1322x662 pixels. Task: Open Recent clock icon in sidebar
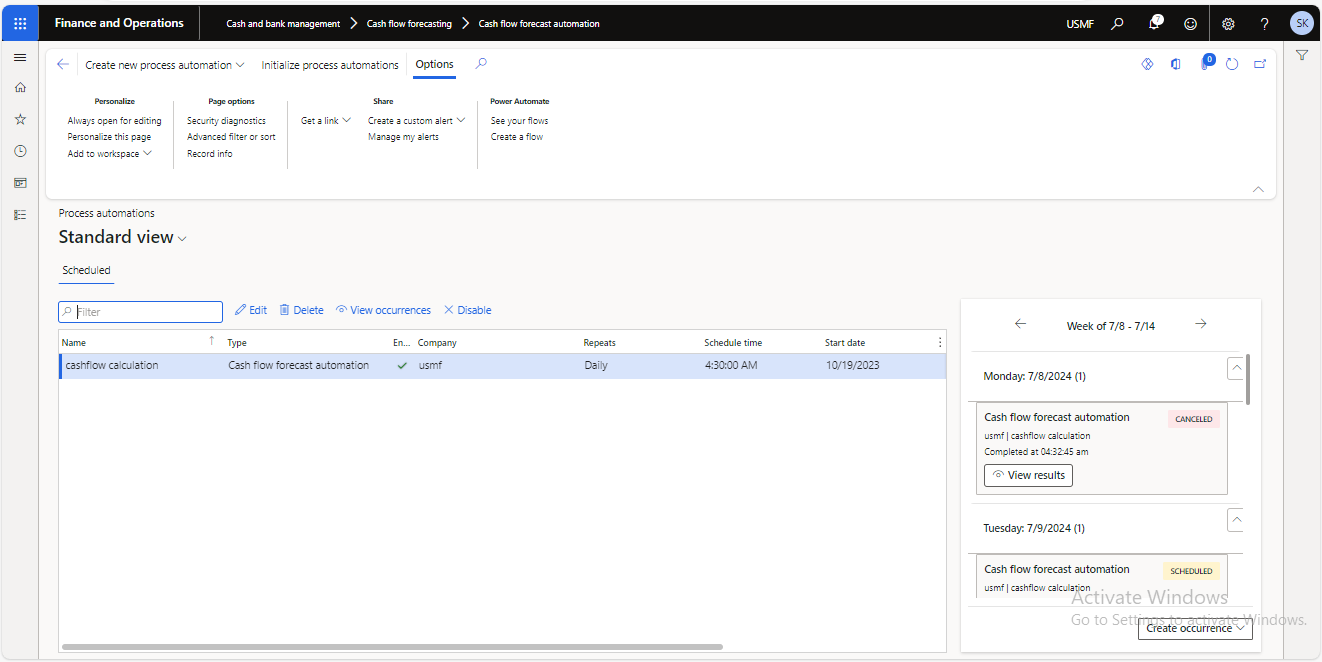point(20,151)
